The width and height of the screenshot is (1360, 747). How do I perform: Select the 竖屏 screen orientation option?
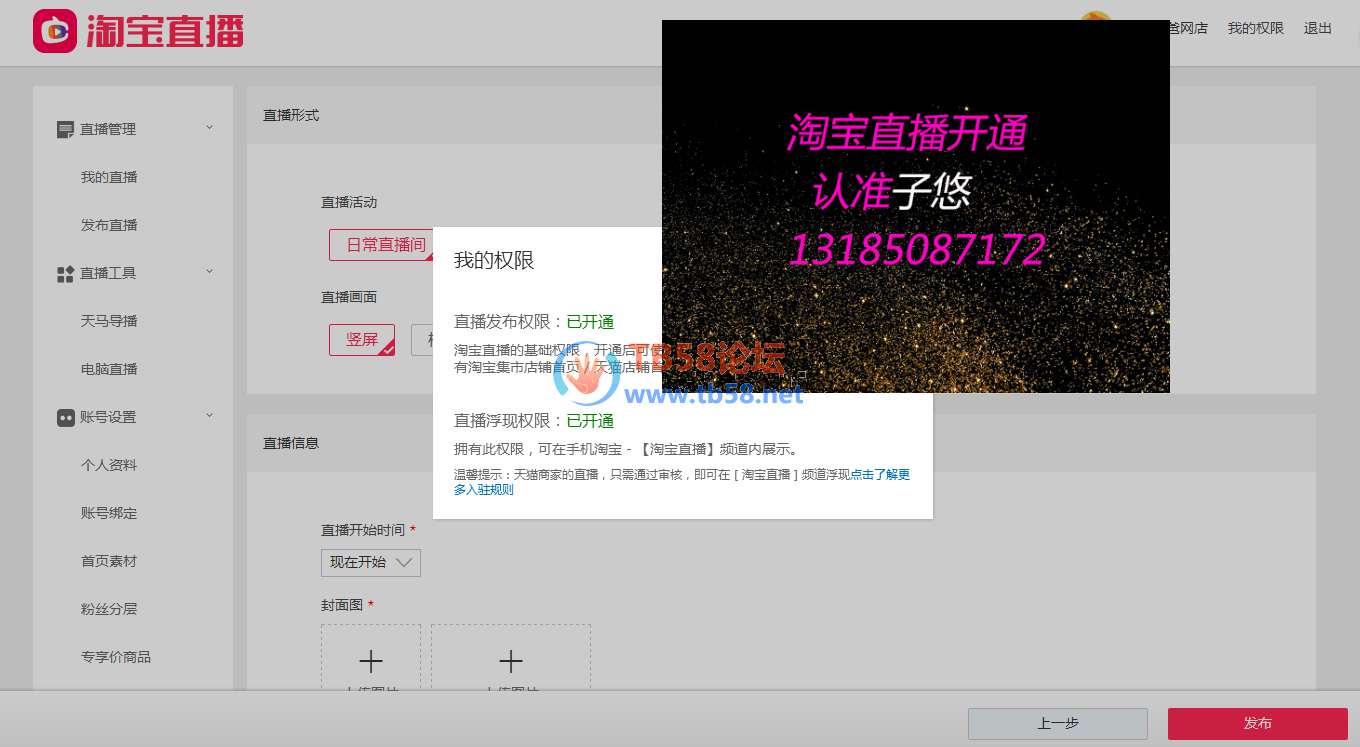click(x=362, y=340)
